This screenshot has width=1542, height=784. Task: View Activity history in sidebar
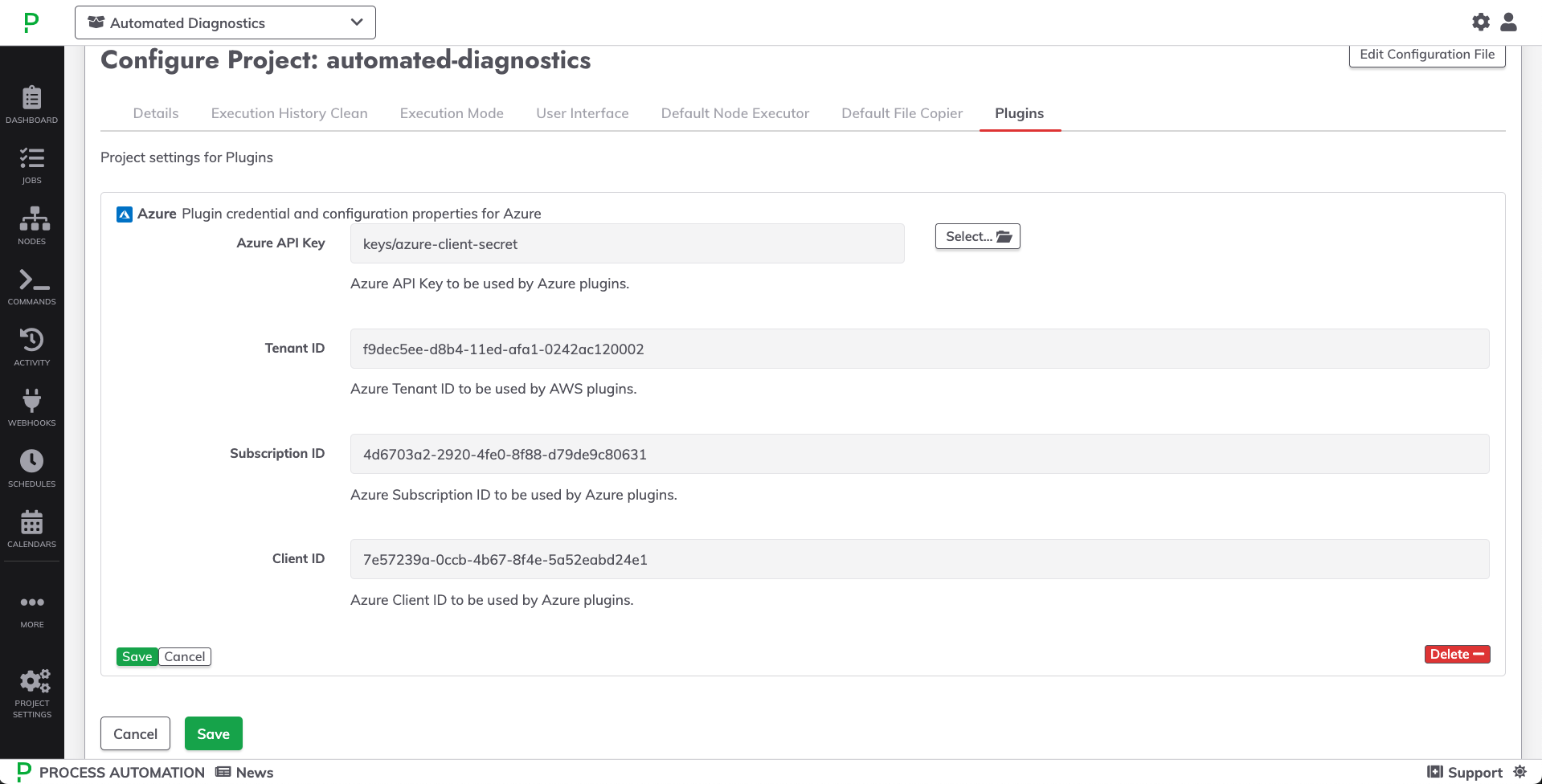(31, 347)
